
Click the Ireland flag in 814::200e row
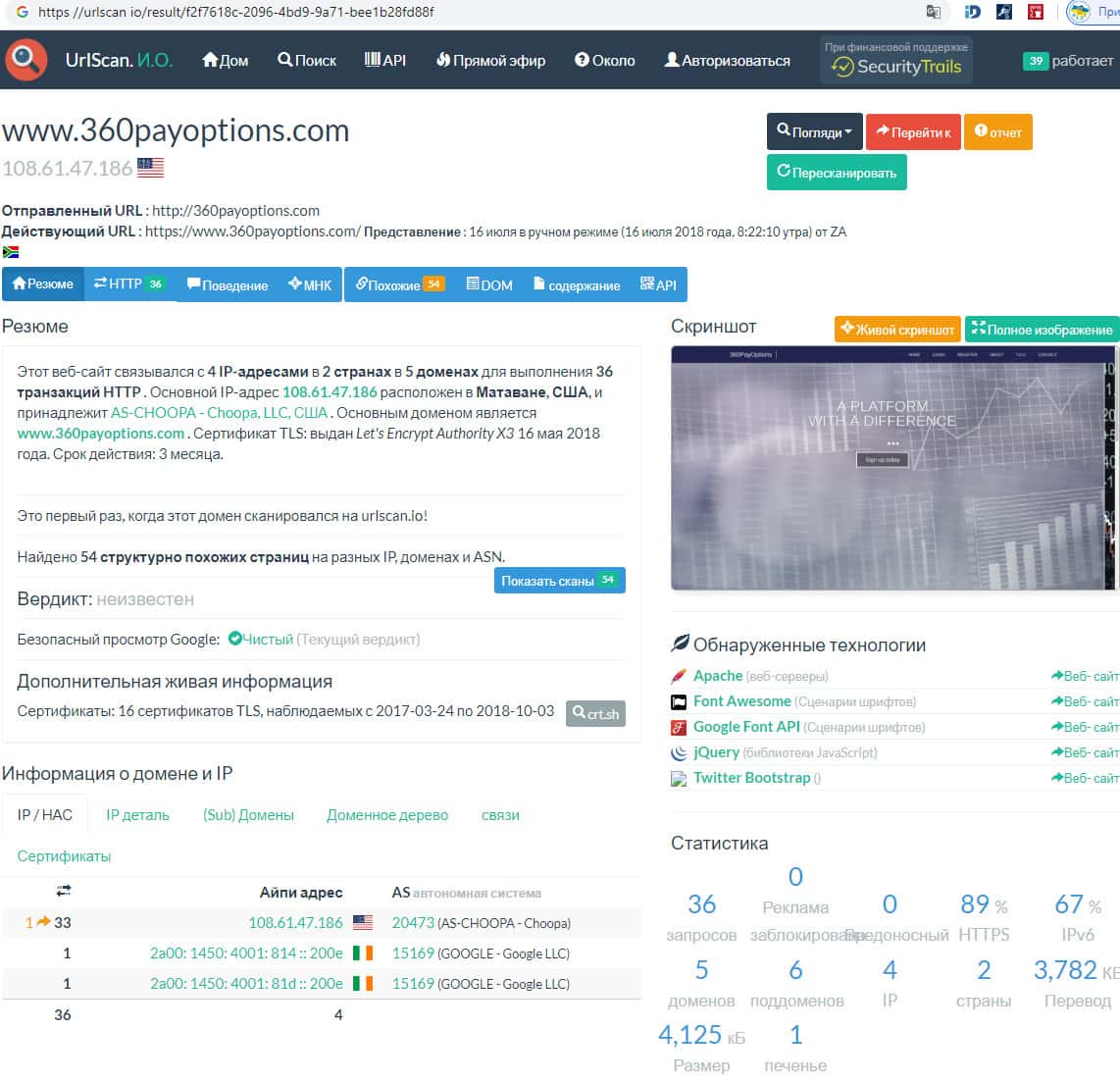(x=363, y=953)
